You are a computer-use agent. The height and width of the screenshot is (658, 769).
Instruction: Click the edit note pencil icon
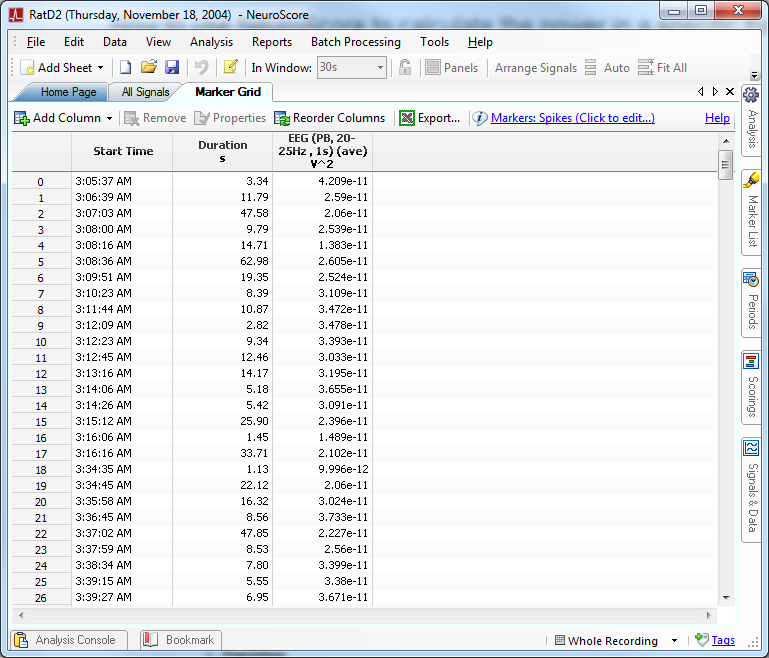[231, 67]
